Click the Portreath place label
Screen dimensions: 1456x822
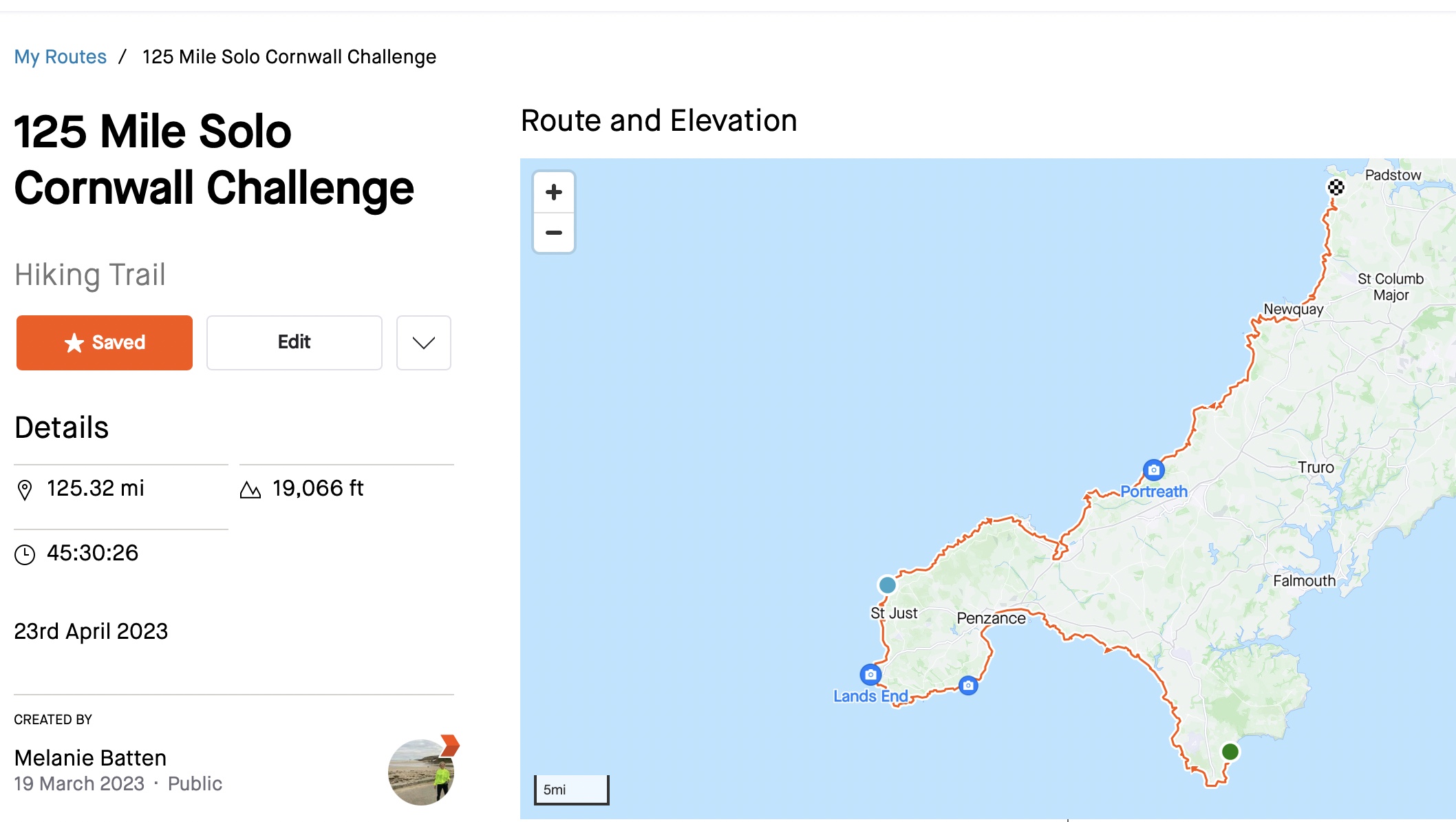1154,492
